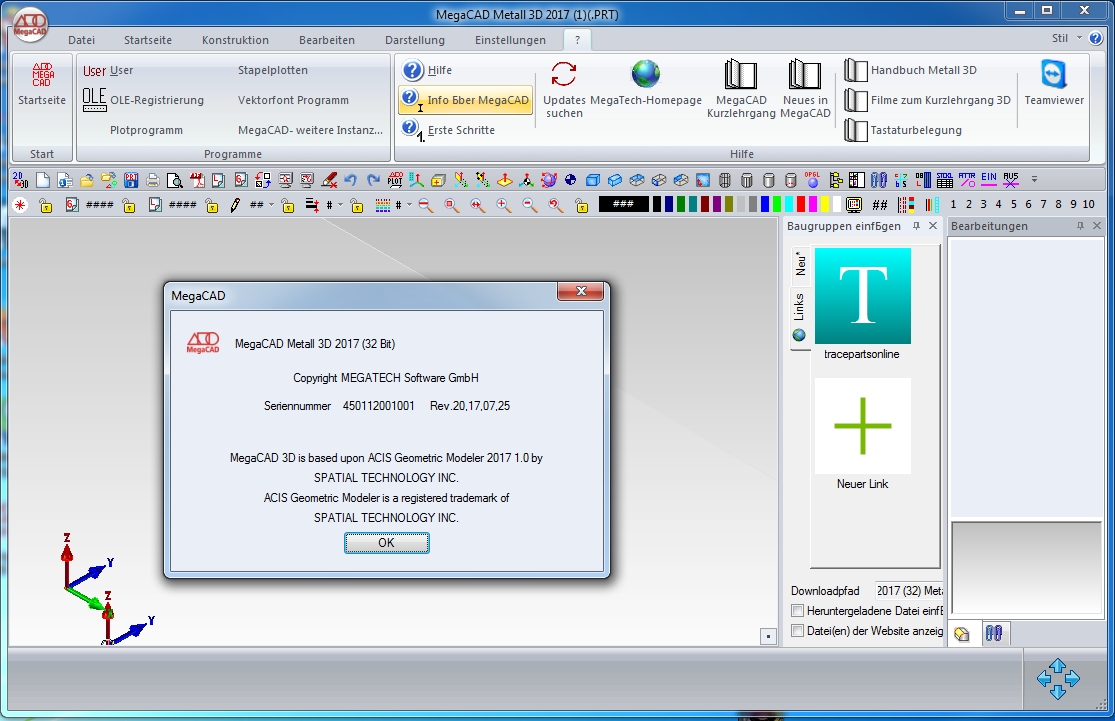Screen dimensions: 1115x721
Task: Open the STKL parts list icon
Action: [x=944, y=180]
